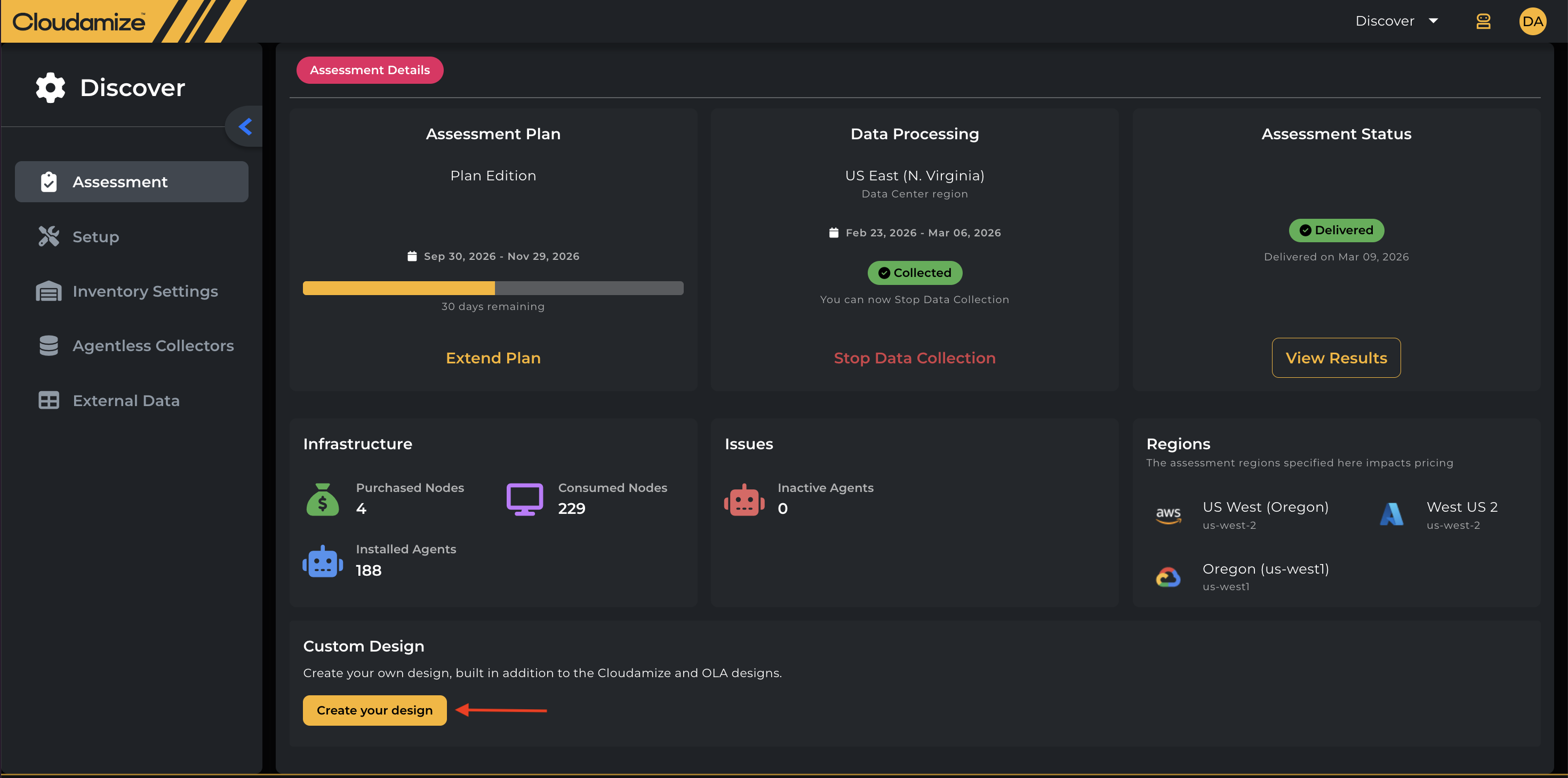Viewport: 1568px width, 778px height.
Task: Click the "us-west1" region code text
Action: [1226, 586]
